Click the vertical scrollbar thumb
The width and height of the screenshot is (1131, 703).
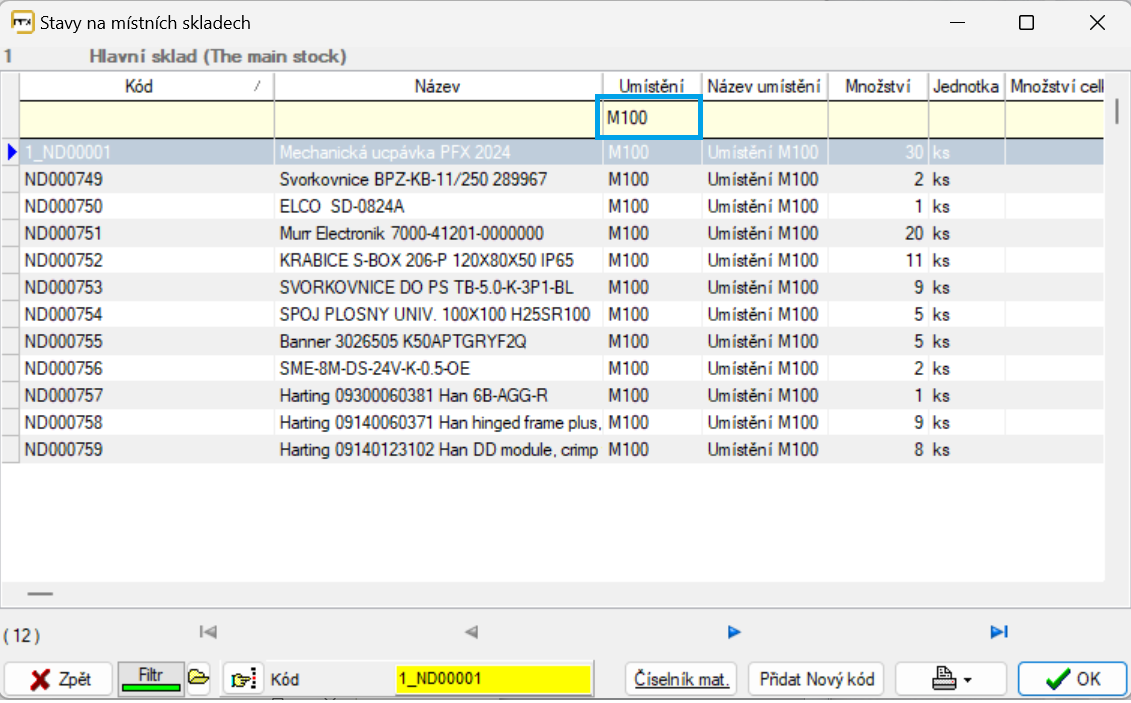[1117, 110]
